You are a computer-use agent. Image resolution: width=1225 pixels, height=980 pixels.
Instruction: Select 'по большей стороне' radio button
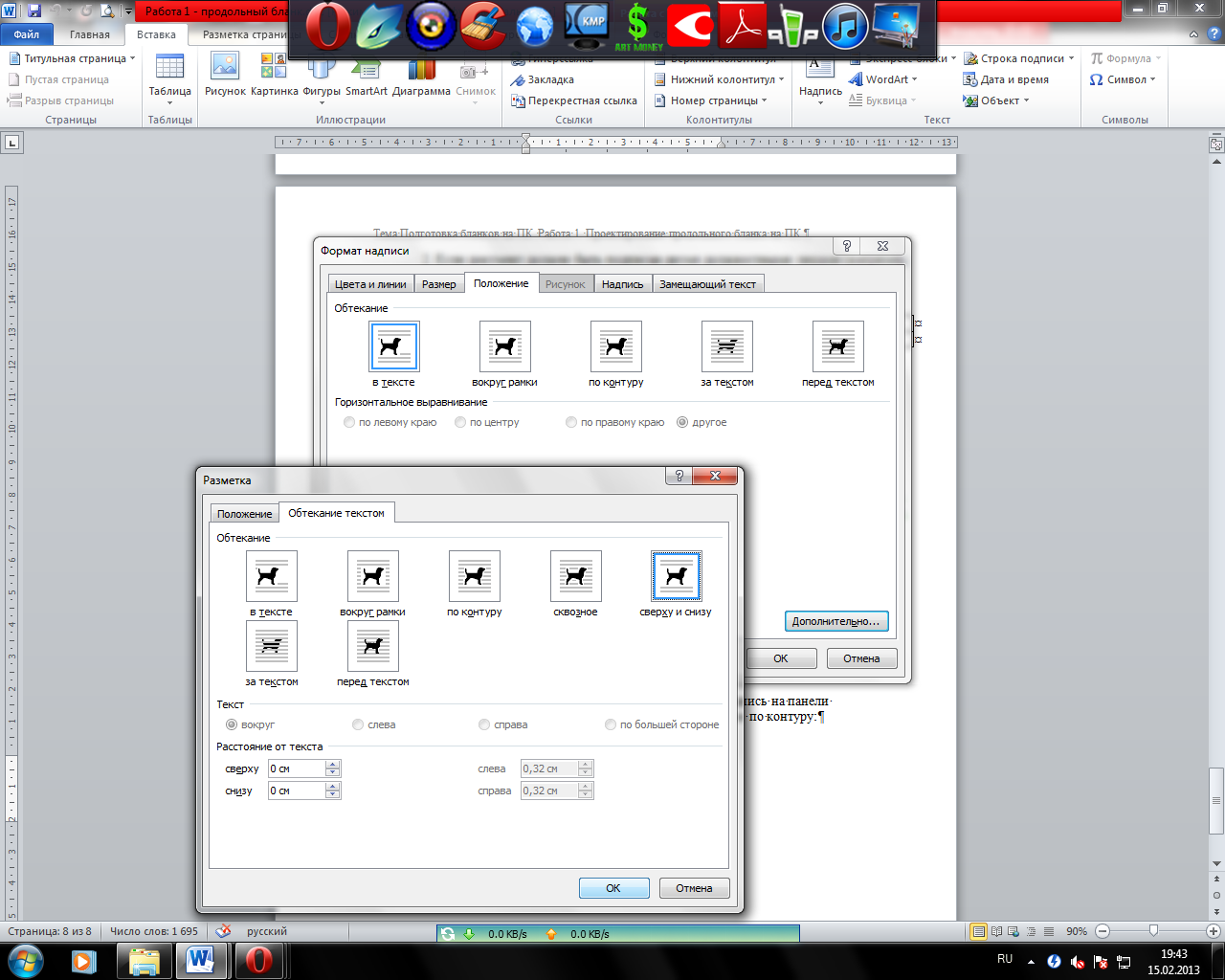pyautogui.click(x=611, y=724)
